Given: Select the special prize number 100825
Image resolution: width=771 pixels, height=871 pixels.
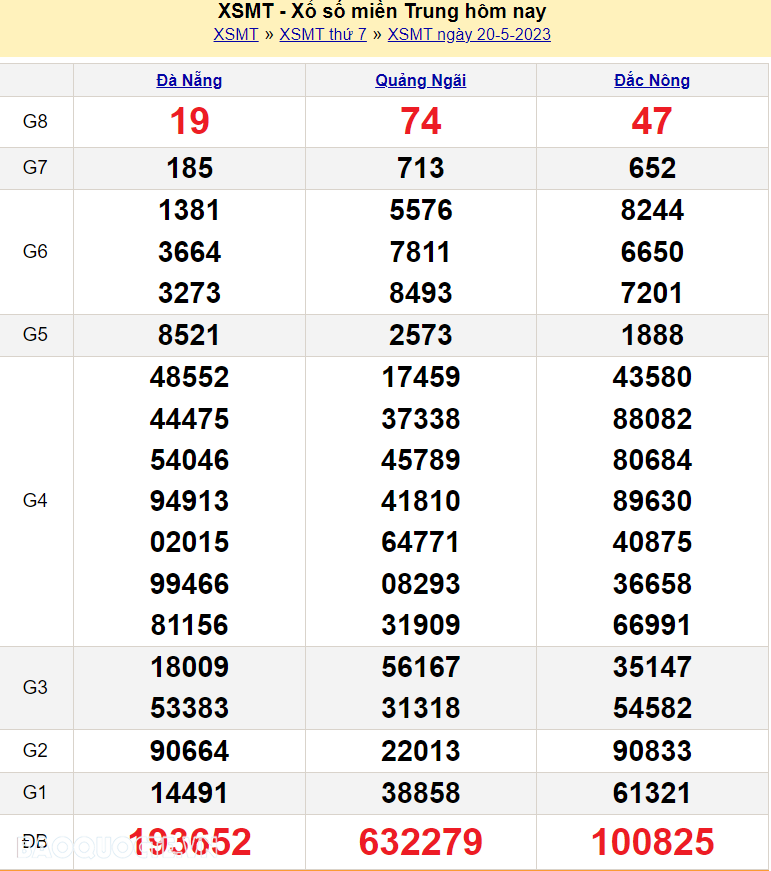Looking at the screenshot, I should 652,842.
